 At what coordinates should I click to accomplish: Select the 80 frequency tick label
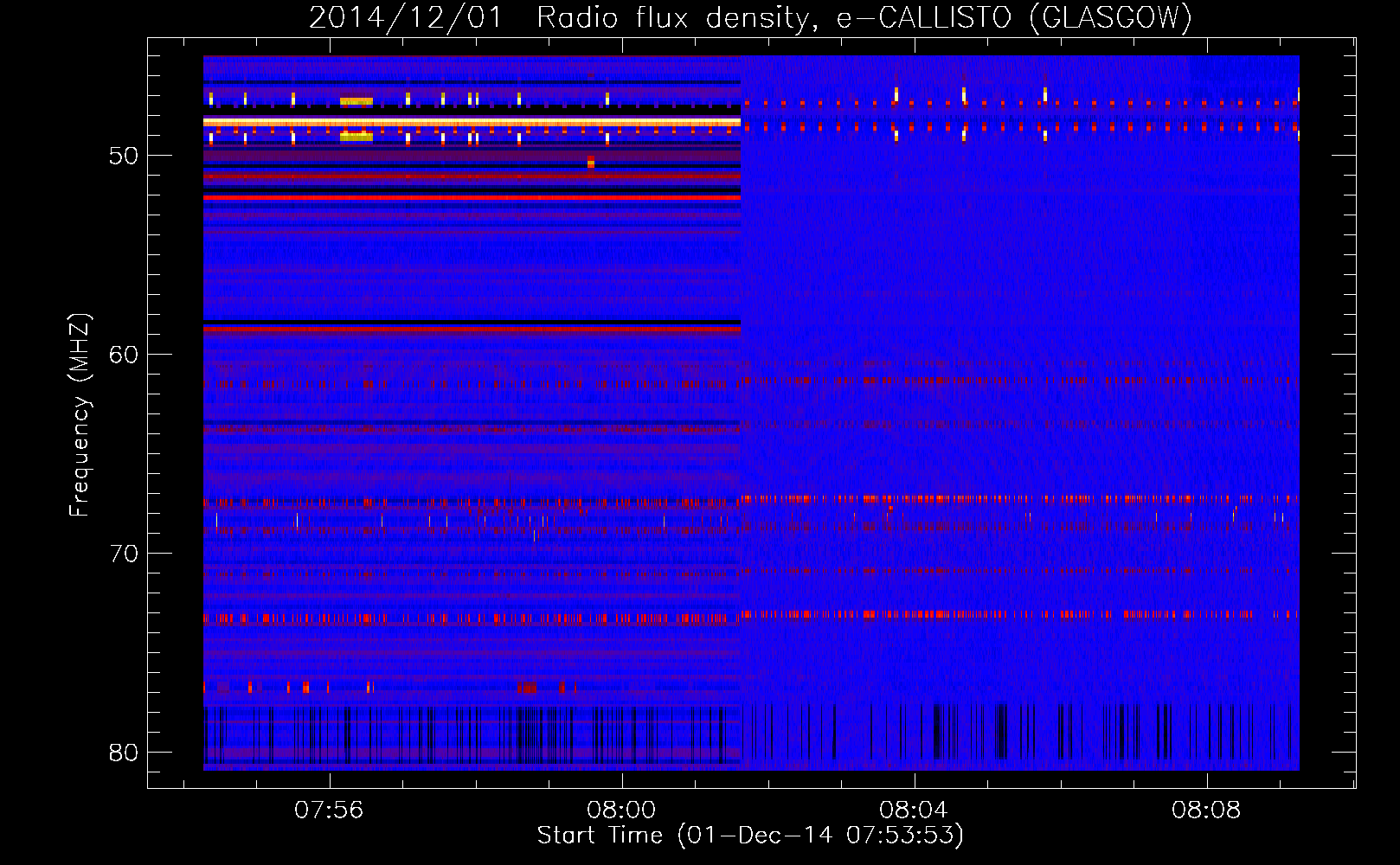(x=124, y=753)
